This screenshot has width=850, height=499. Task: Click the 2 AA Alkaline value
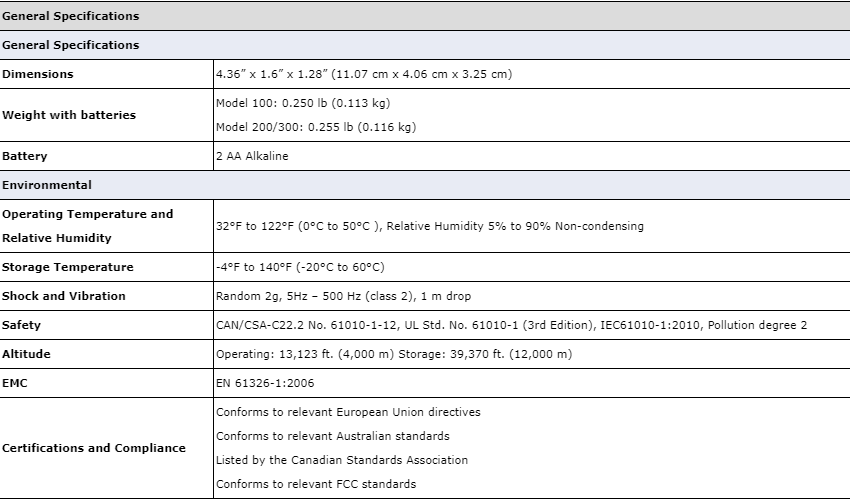click(252, 156)
